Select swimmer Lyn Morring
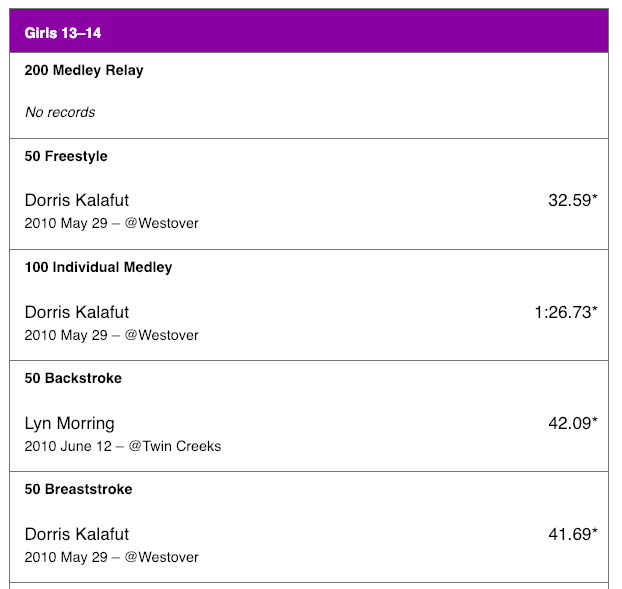Screen dimensions: 622x589 pos(69,424)
